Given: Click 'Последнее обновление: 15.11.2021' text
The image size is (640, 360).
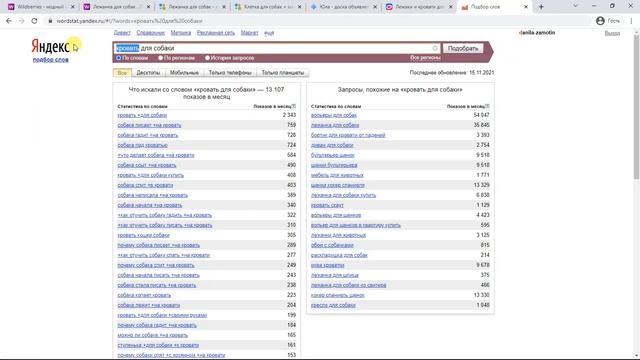Looking at the screenshot, I should tap(452, 73).
